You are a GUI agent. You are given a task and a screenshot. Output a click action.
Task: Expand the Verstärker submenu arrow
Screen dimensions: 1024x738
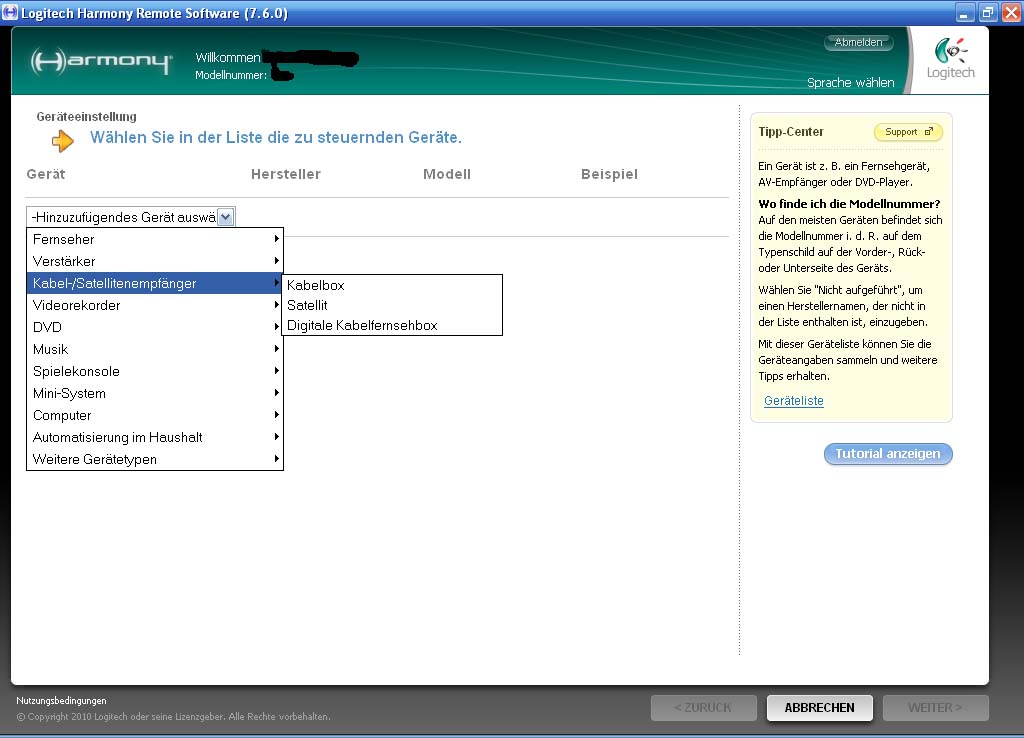click(277, 261)
